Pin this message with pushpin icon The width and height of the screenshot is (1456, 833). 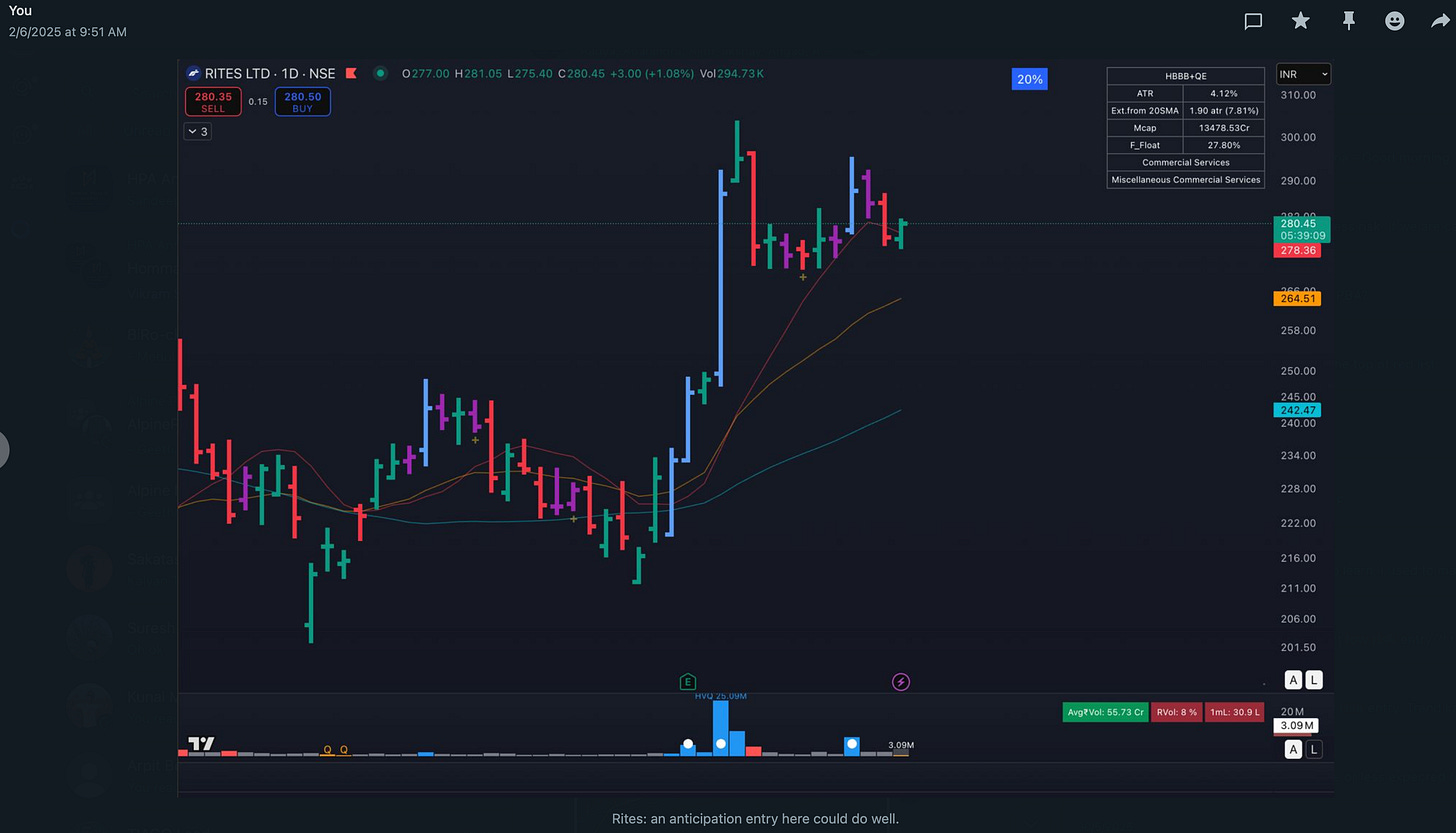tap(1348, 20)
